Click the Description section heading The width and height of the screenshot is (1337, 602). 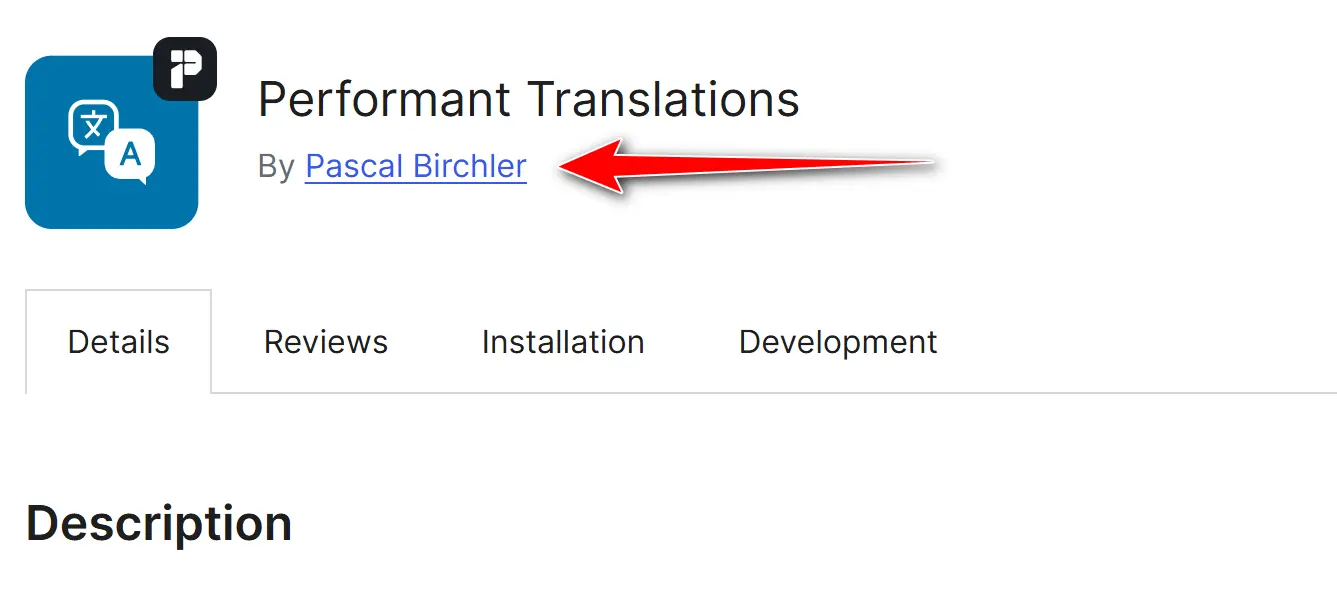coord(160,521)
